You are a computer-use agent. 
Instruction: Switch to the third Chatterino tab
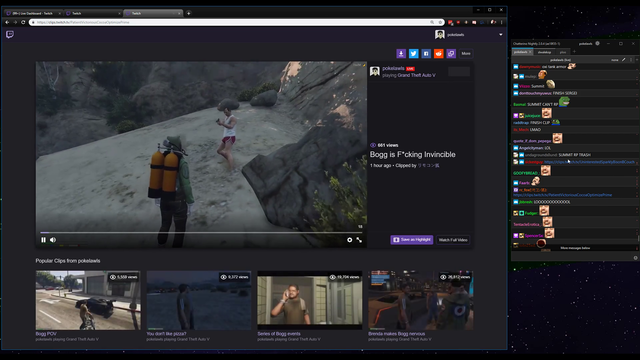pyautogui.click(x=563, y=52)
